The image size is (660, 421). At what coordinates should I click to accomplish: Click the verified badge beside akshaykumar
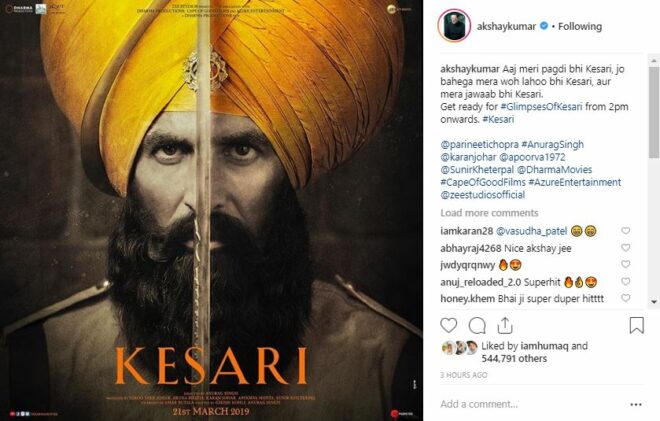coord(544,26)
